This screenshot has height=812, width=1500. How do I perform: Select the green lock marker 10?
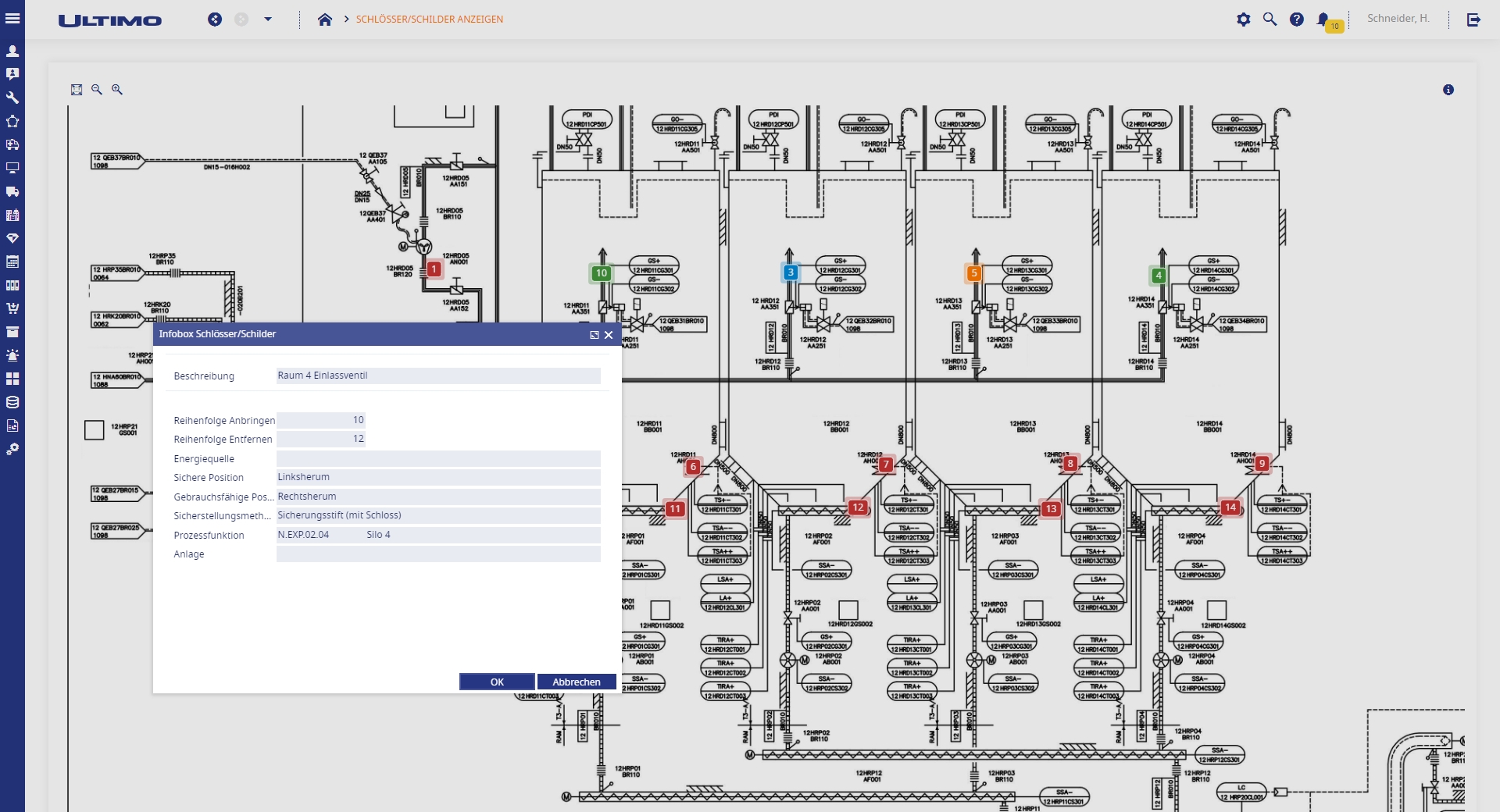point(601,273)
